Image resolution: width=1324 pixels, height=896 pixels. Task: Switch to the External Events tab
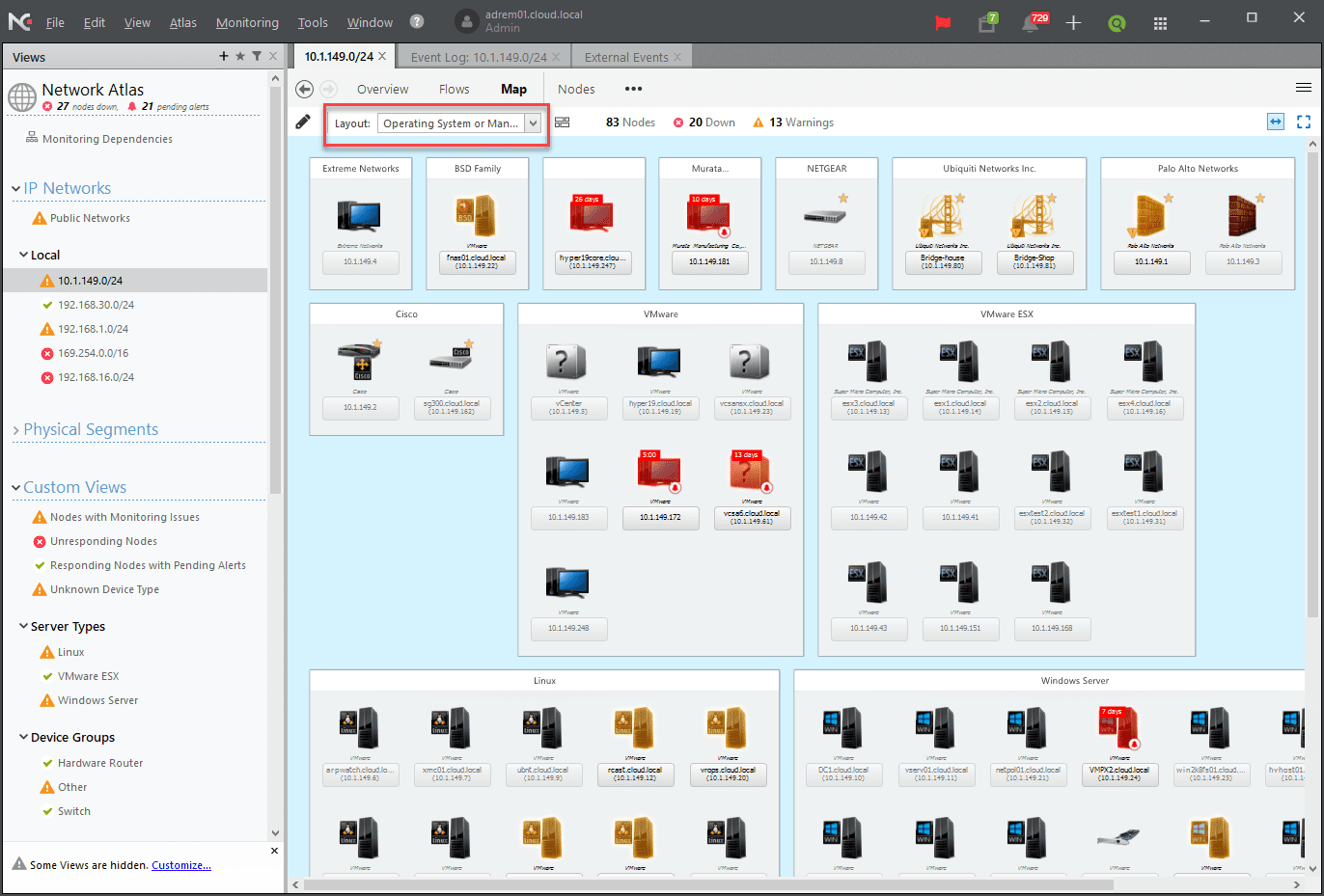[625, 57]
